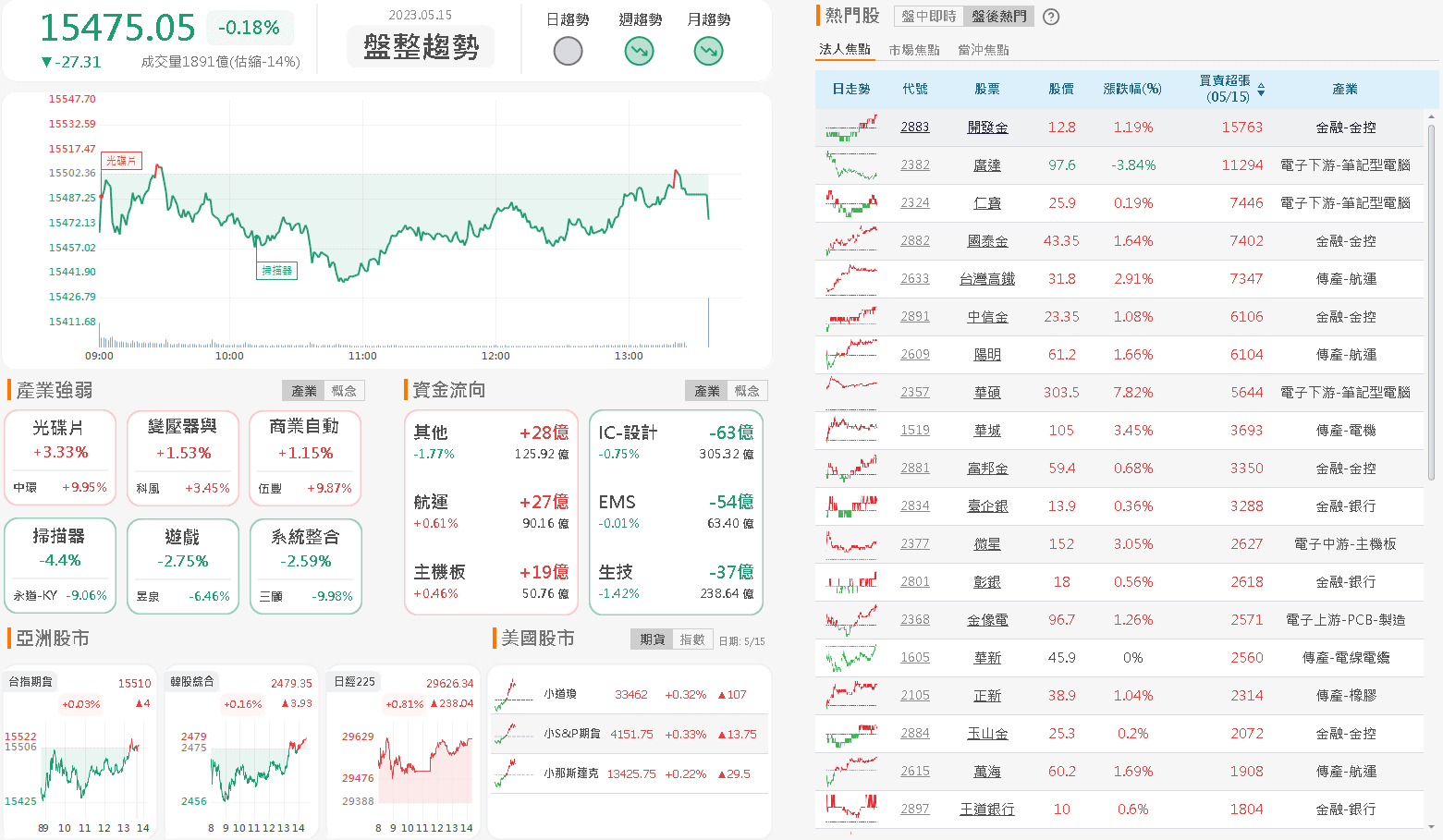Open stock code 2883 link
The image size is (1443, 840).
(915, 128)
